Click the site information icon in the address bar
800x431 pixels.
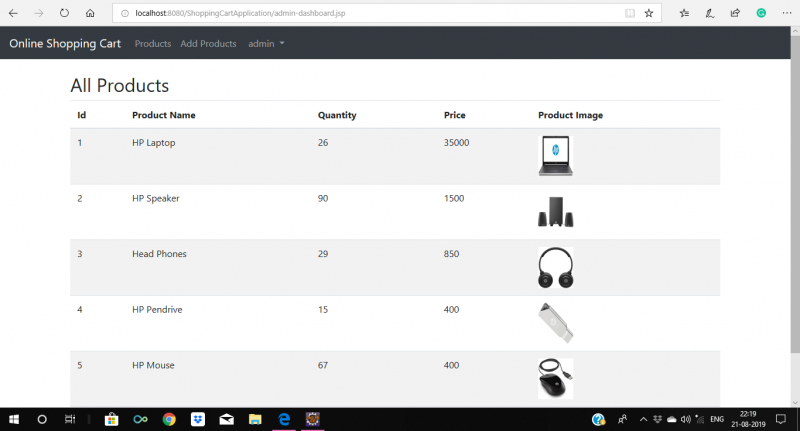pyautogui.click(x=124, y=13)
